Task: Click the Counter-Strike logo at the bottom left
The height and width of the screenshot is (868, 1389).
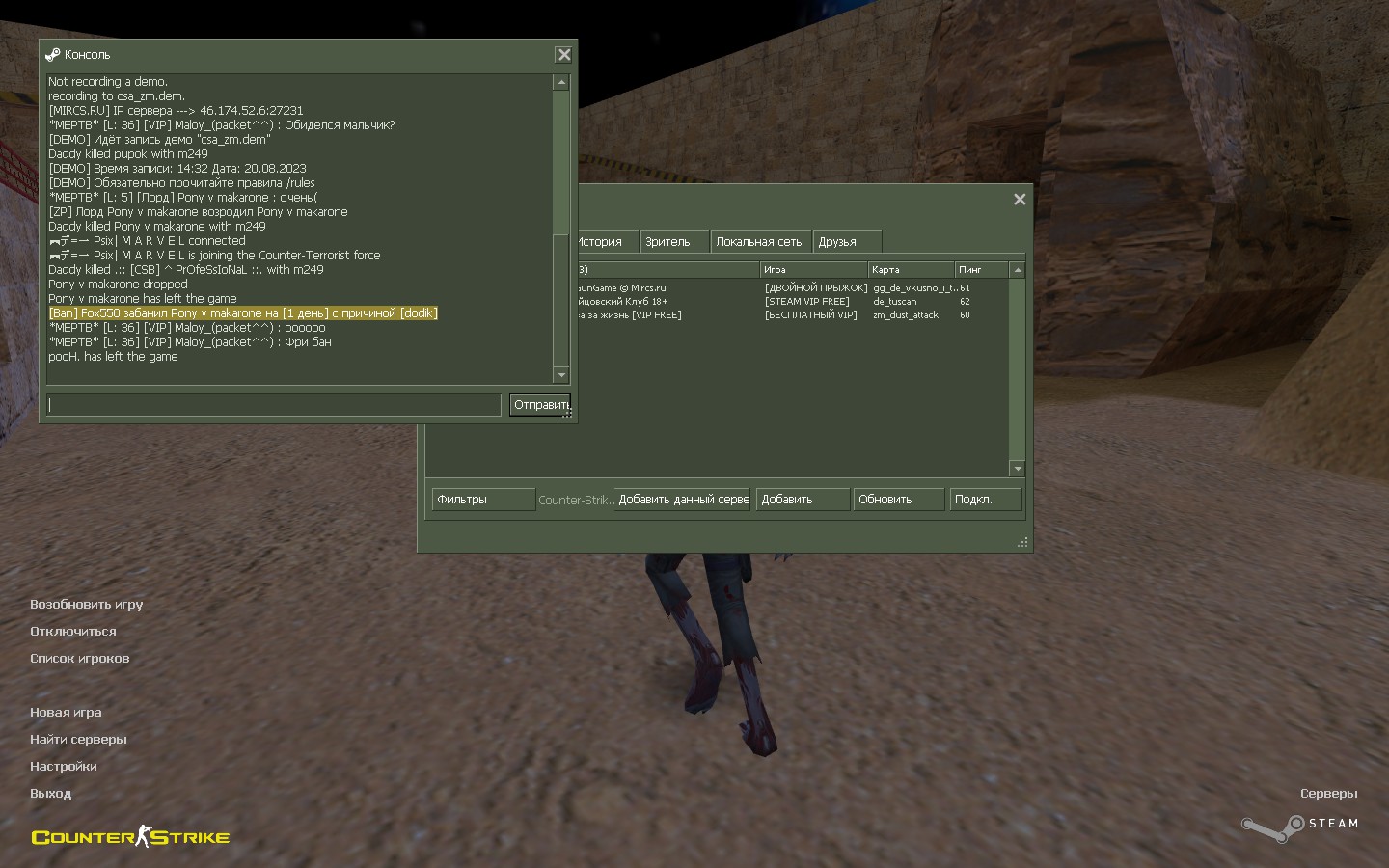Action: point(130,836)
